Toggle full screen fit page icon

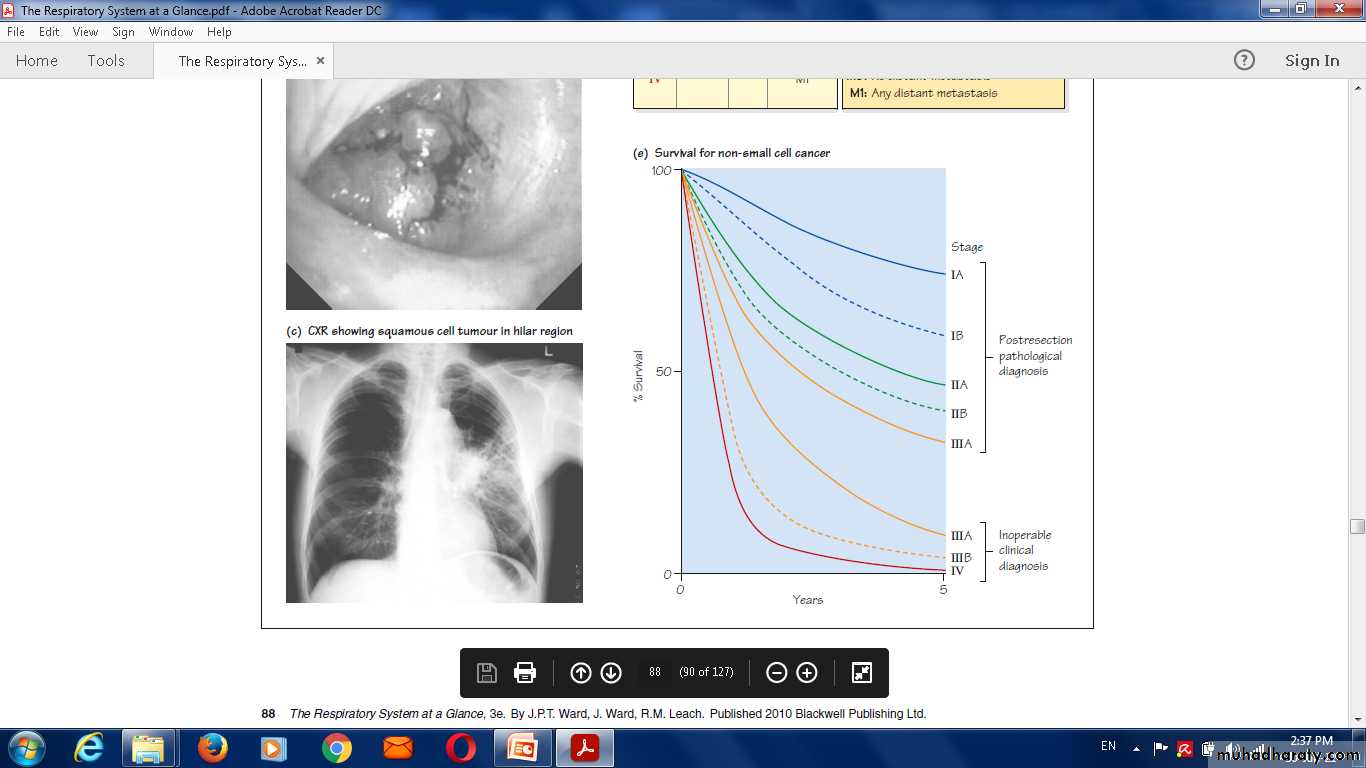861,673
